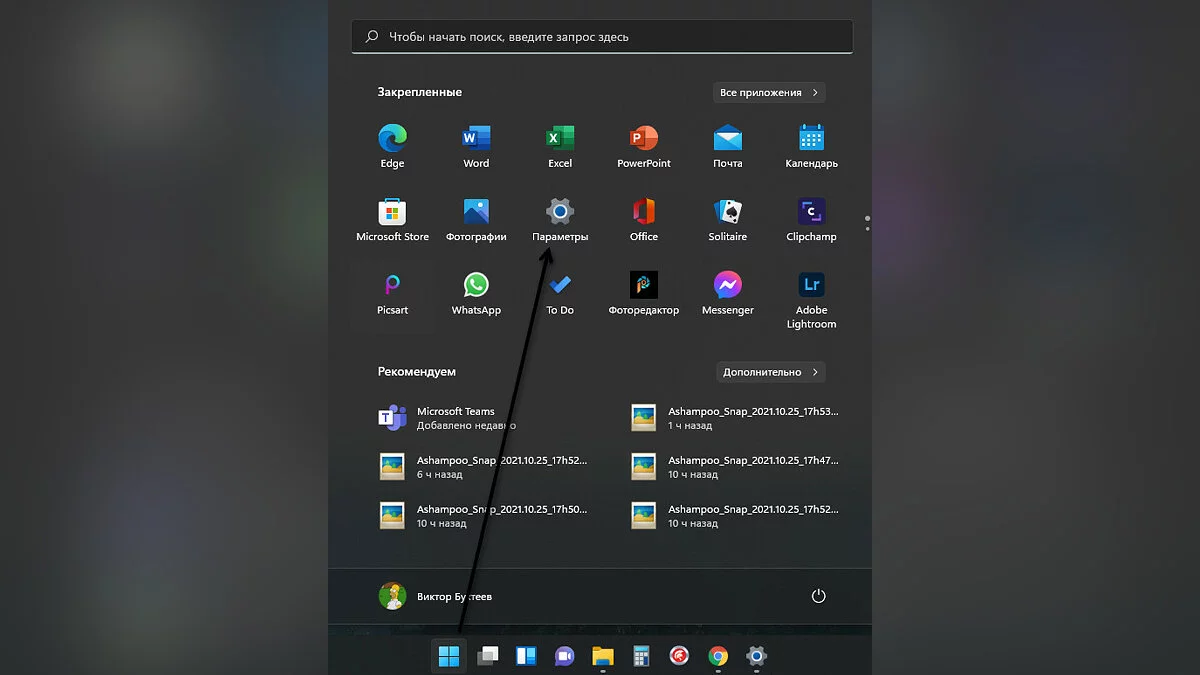Expand Дополнительно recommended items

[771, 372]
